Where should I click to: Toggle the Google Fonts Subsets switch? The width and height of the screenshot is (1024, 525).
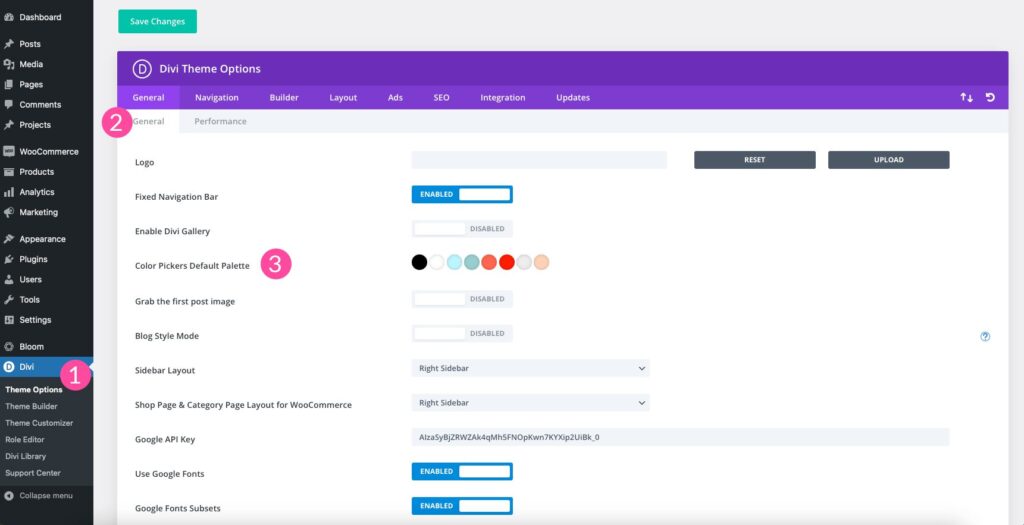pyautogui.click(x=462, y=506)
